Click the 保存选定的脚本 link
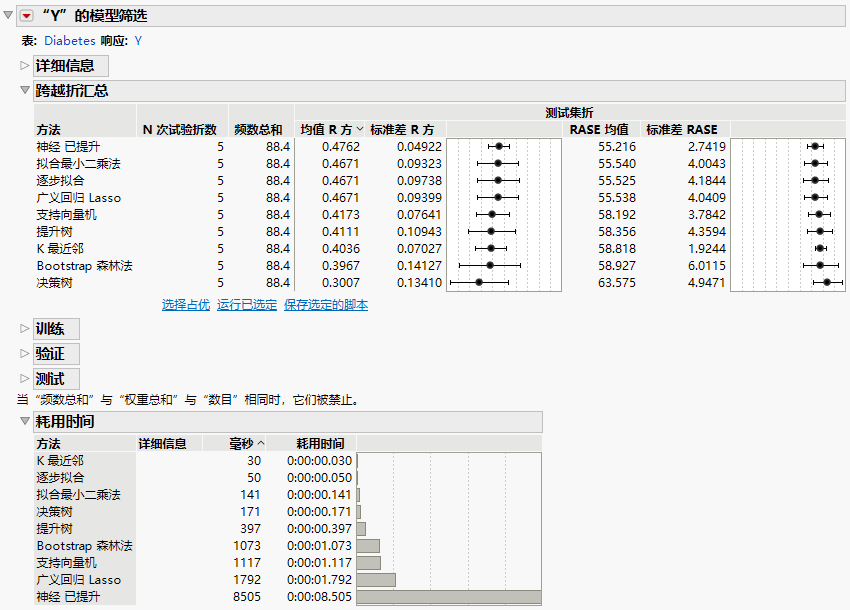Viewport: 850px width, 610px height. click(326, 305)
